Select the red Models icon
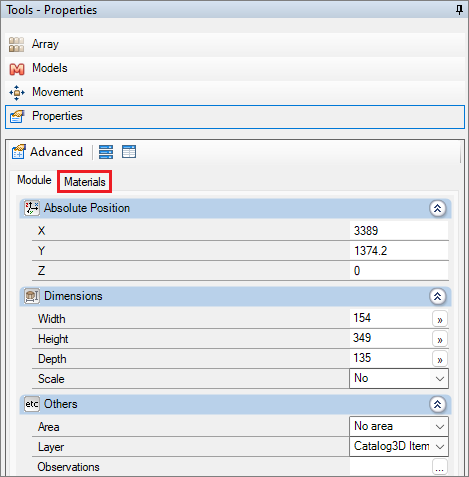 point(17,69)
